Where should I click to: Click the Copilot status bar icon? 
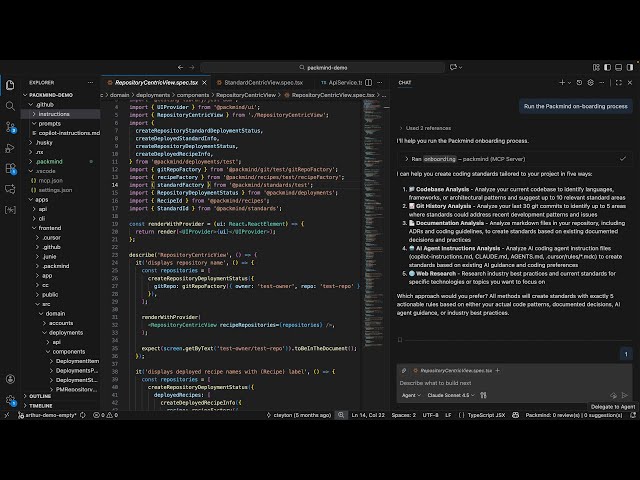pos(516,415)
